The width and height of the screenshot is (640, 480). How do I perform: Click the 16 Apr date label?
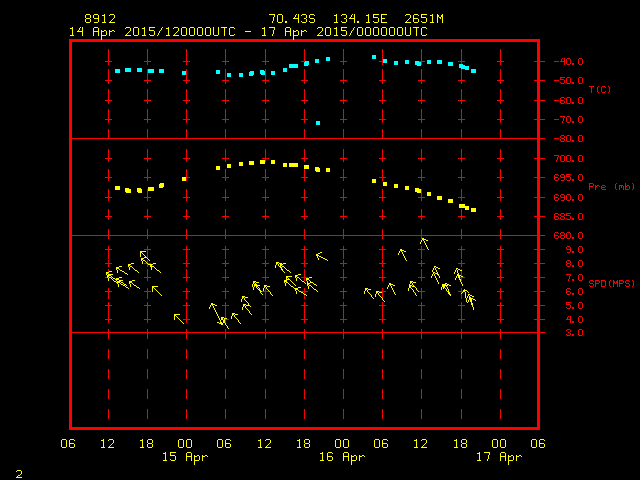[342, 457]
